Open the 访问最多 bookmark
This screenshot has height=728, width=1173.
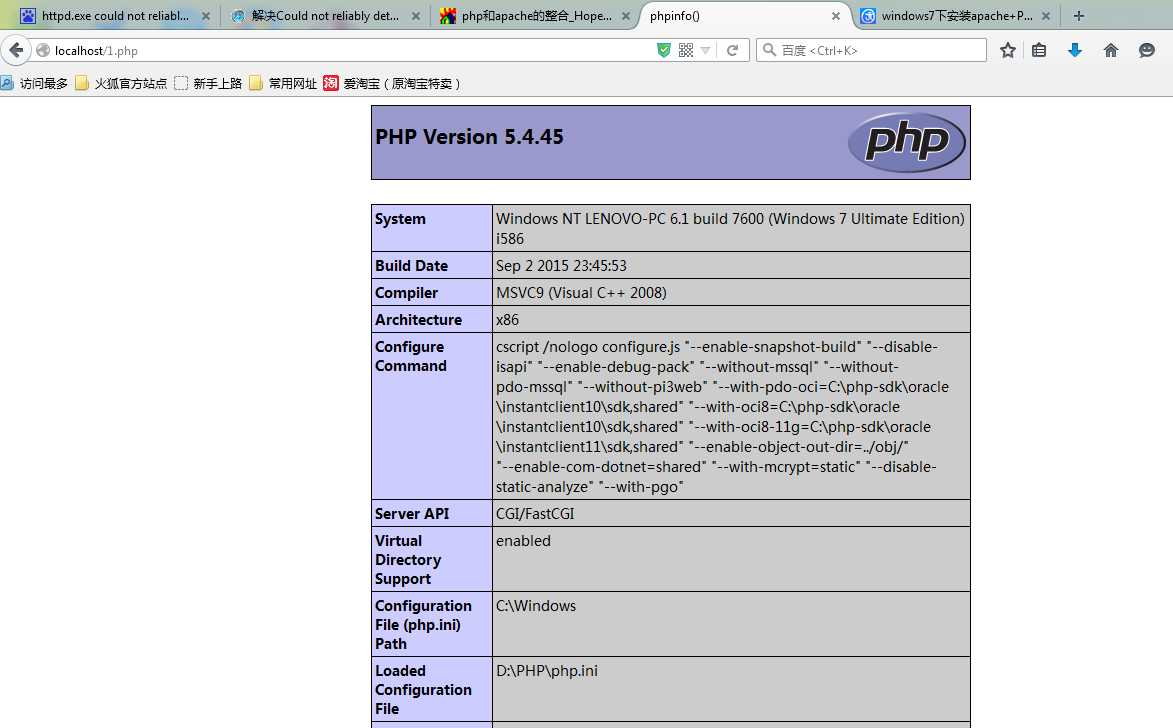pyautogui.click(x=34, y=83)
